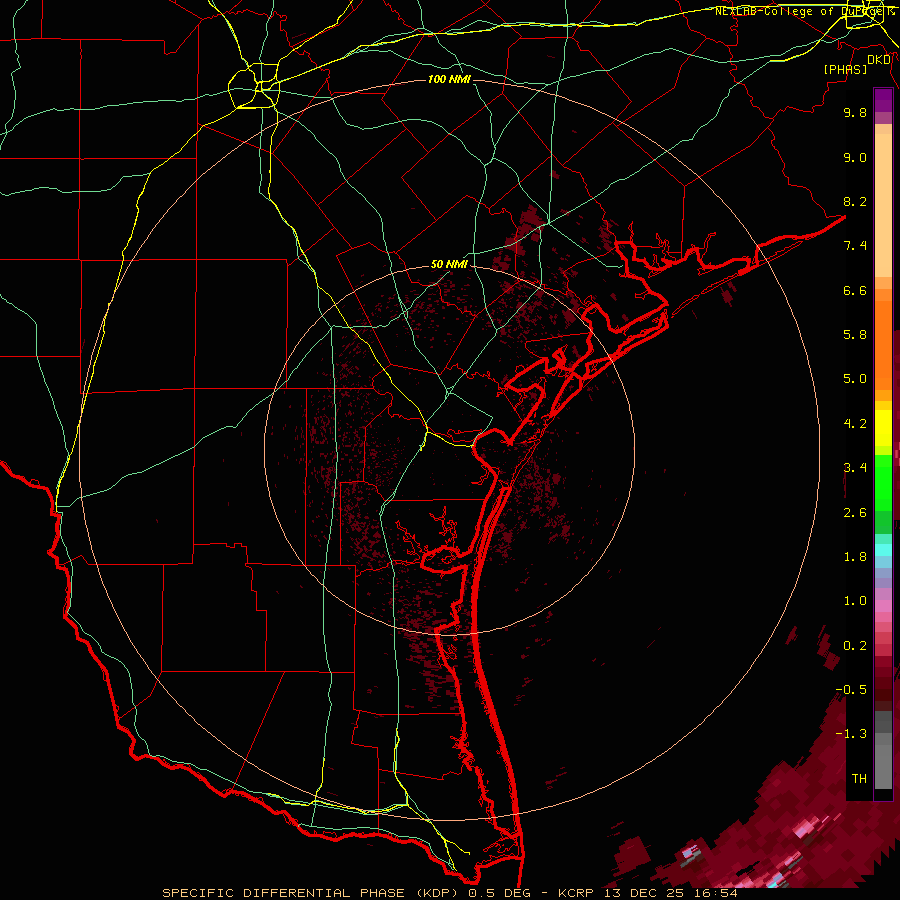The image size is (900, 900).
Task: Click the 5.8 legend value
Action: pyautogui.click(x=855, y=335)
